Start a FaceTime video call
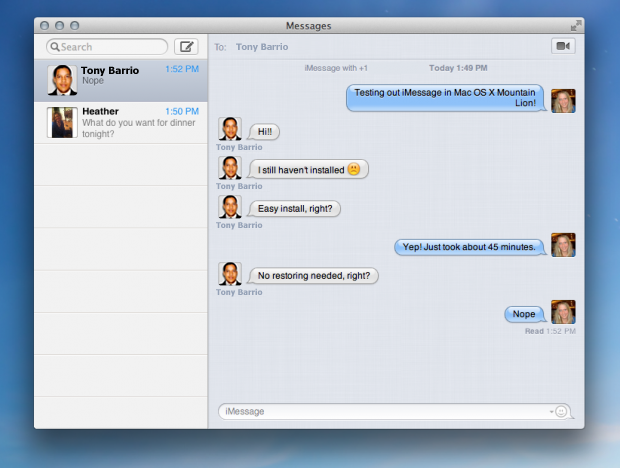Screen dimensions: 620x468 [563, 46]
